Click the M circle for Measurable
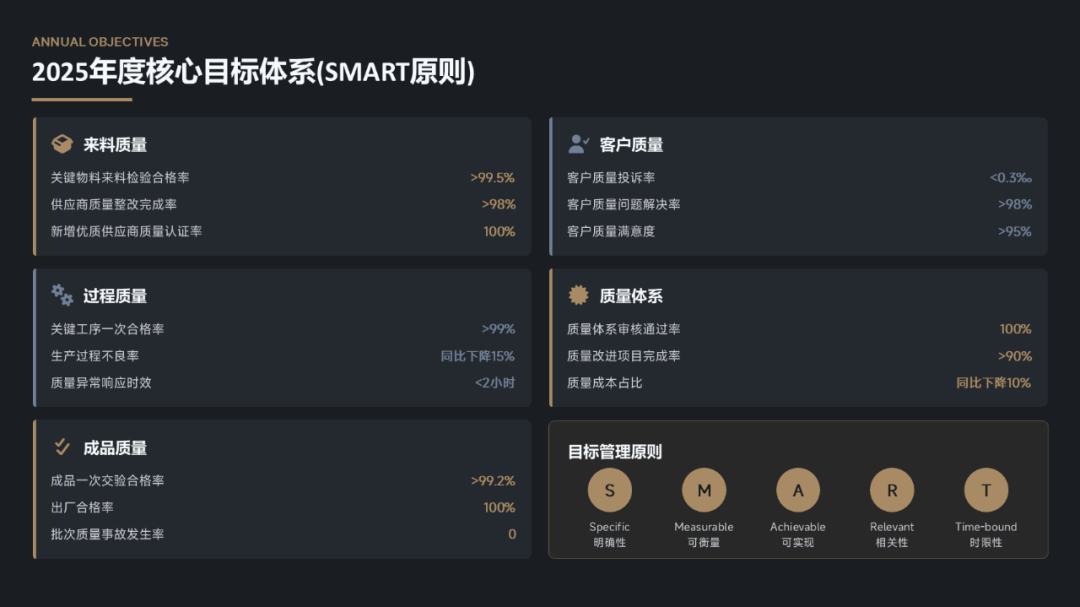1080x607 pixels. point(704,490)
